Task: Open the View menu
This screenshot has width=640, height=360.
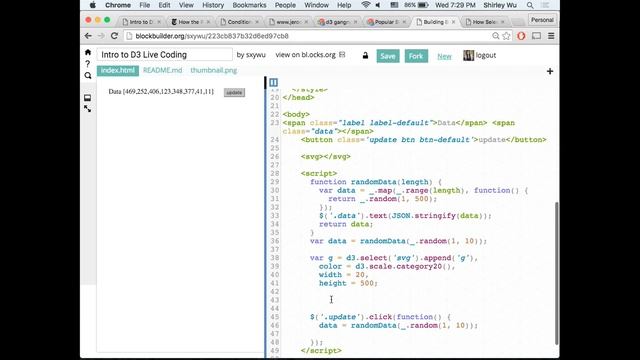Action: click(x=186, y=5)
